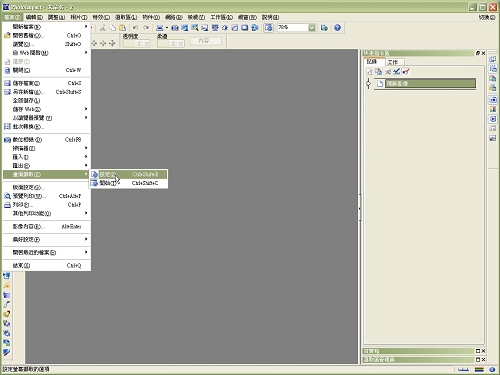Select 全部儲存(L) Save All entry
The width and height of the screenshot is (500, 375).
tap(47, 100)
